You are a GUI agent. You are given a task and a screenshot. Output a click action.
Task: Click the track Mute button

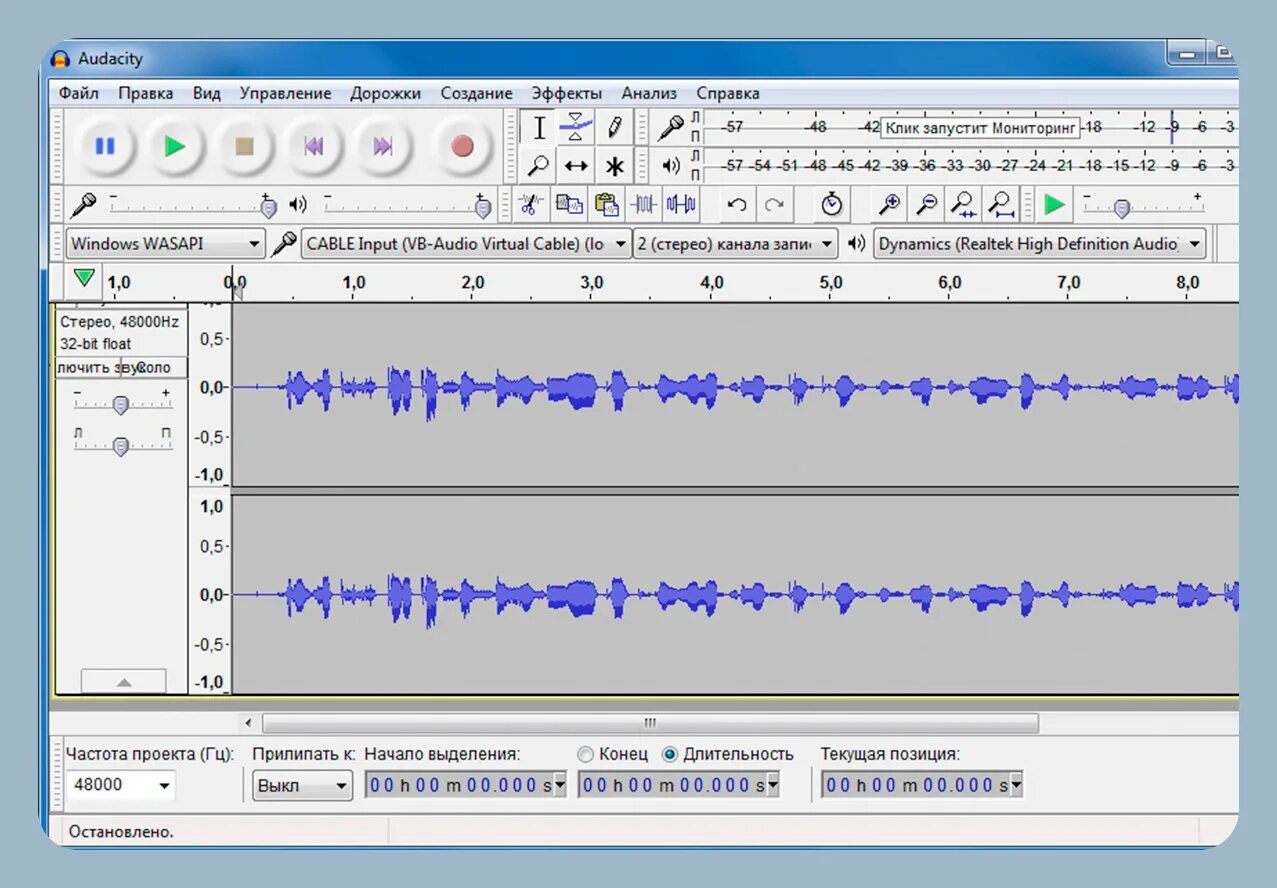88,367
